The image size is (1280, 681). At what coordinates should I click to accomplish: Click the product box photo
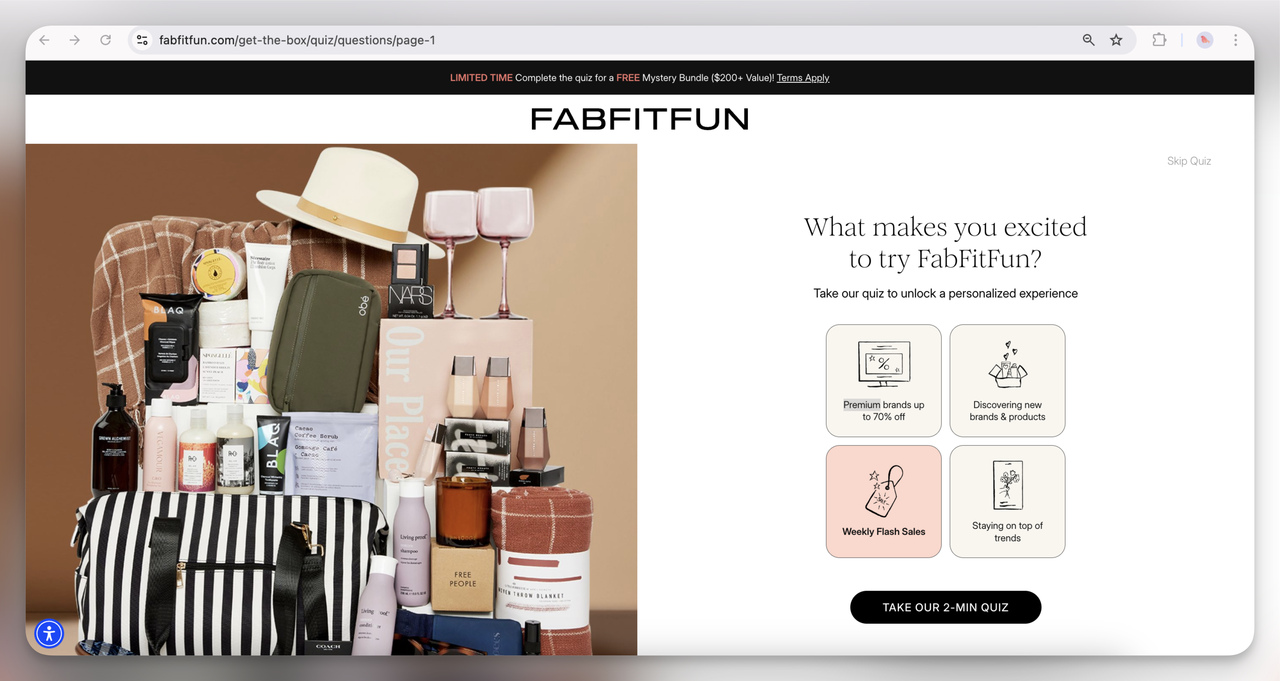pos(331,399)
